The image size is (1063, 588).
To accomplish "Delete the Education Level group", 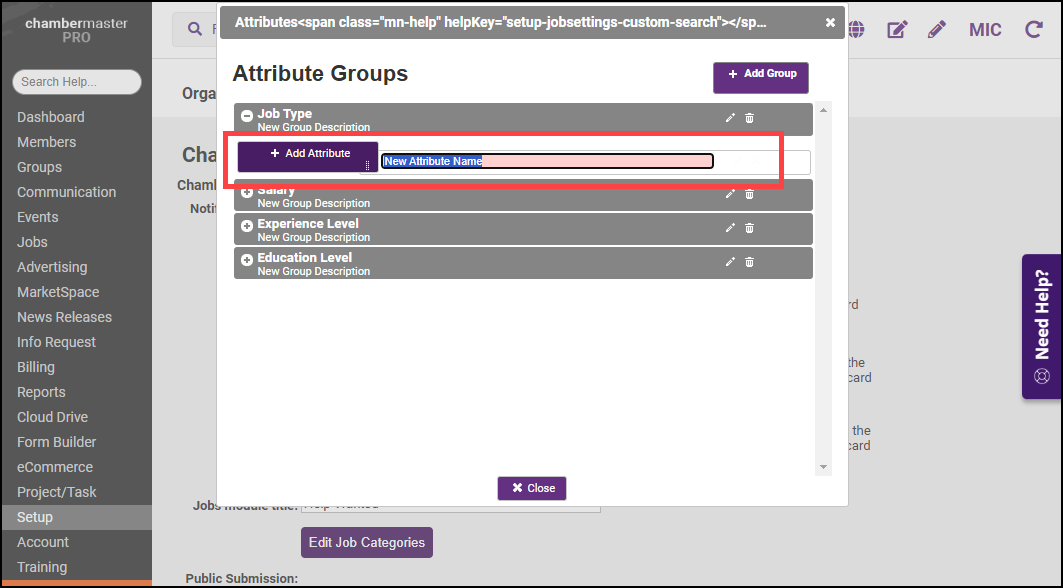I will click(x=749, y=262).
